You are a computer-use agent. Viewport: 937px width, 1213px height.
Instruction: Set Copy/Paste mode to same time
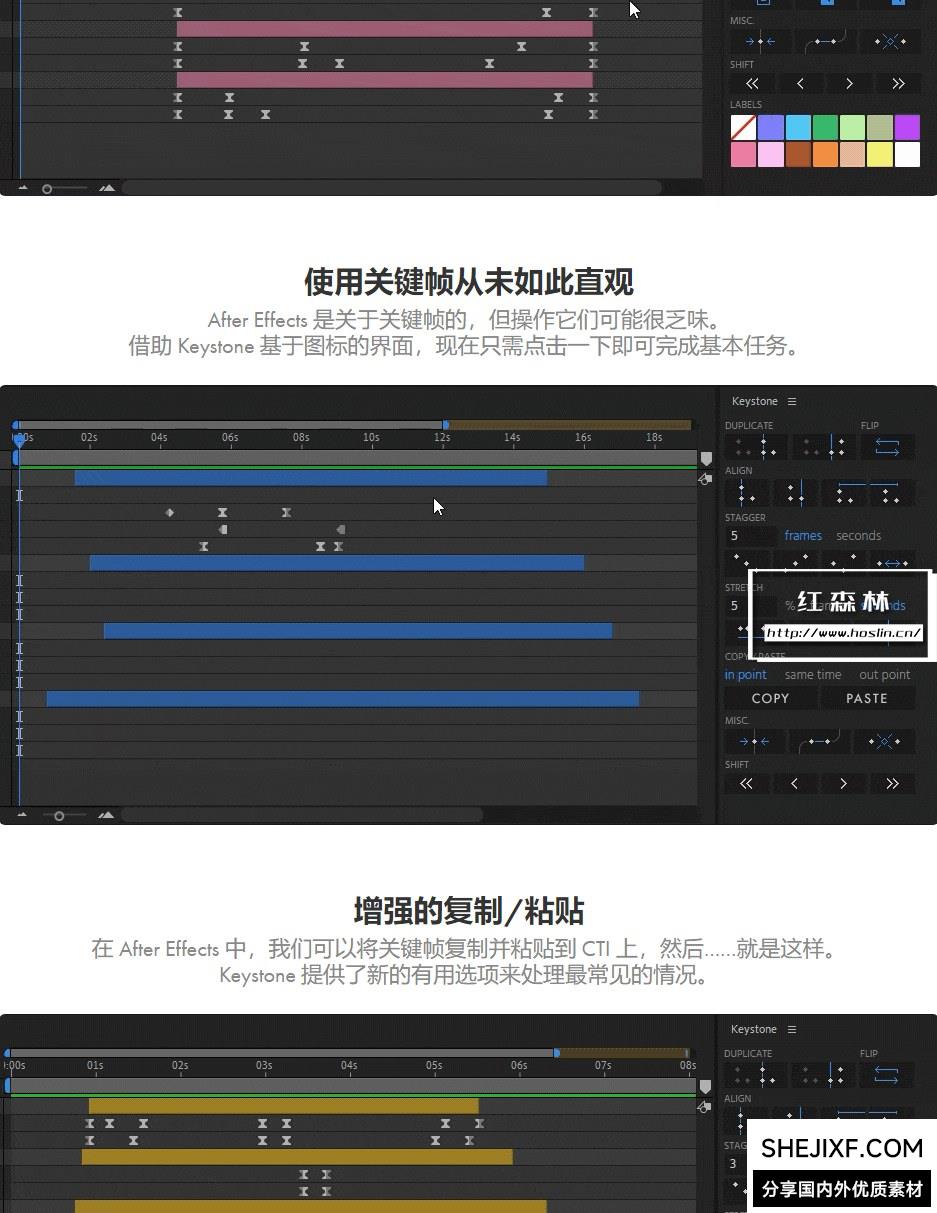tap(814, 674)
